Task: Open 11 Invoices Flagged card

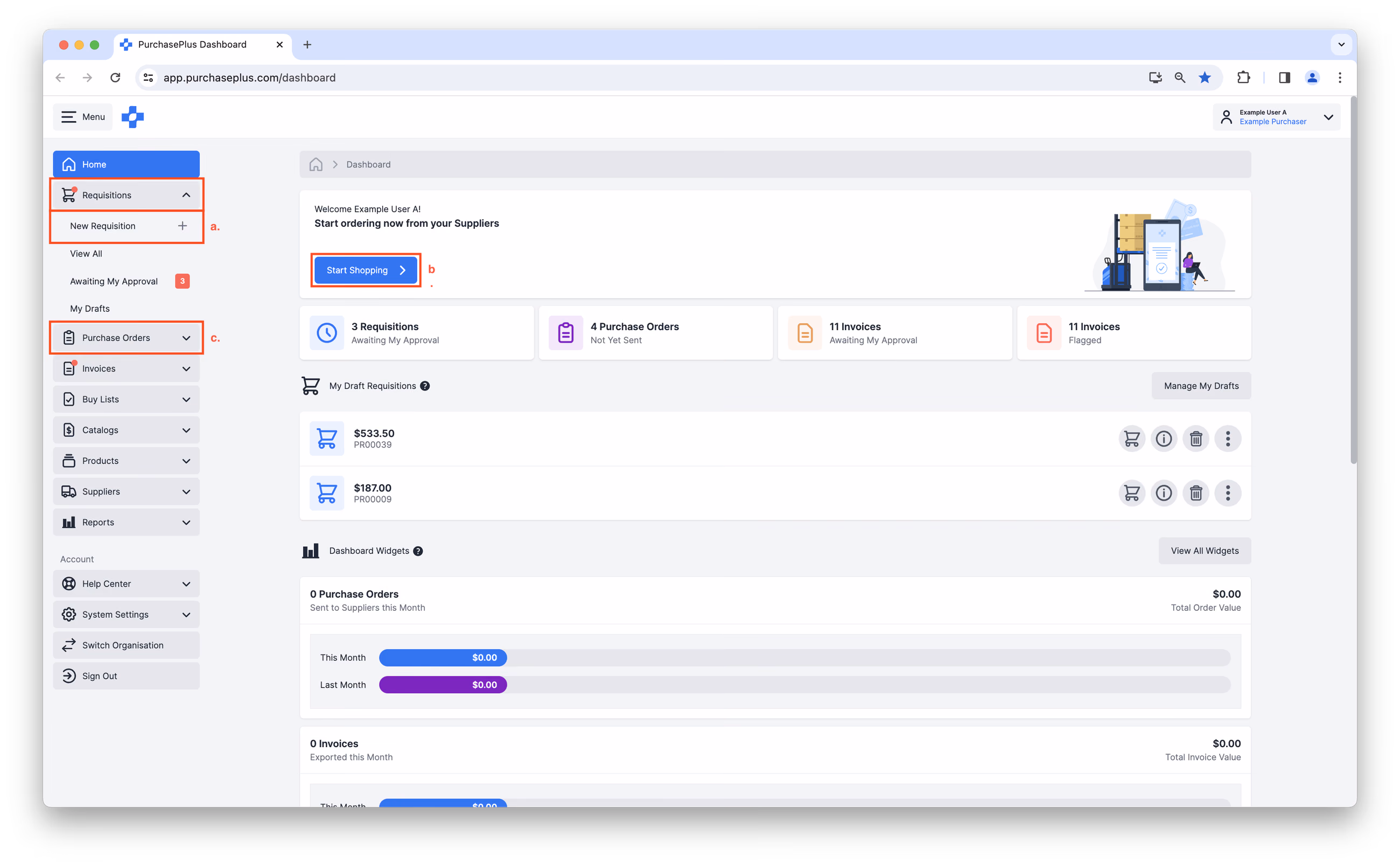Action: pyautogui.click(x=1134, y=333)
